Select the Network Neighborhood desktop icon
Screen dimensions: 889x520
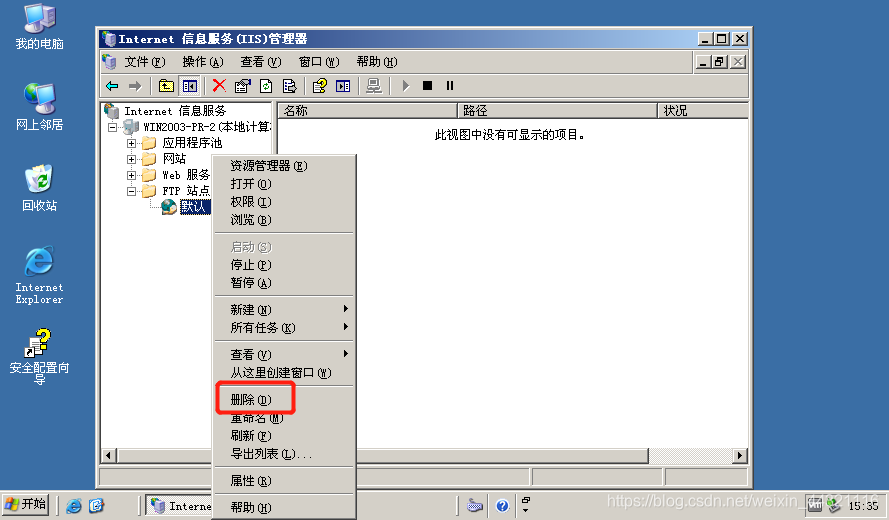[x=39, y=107]
